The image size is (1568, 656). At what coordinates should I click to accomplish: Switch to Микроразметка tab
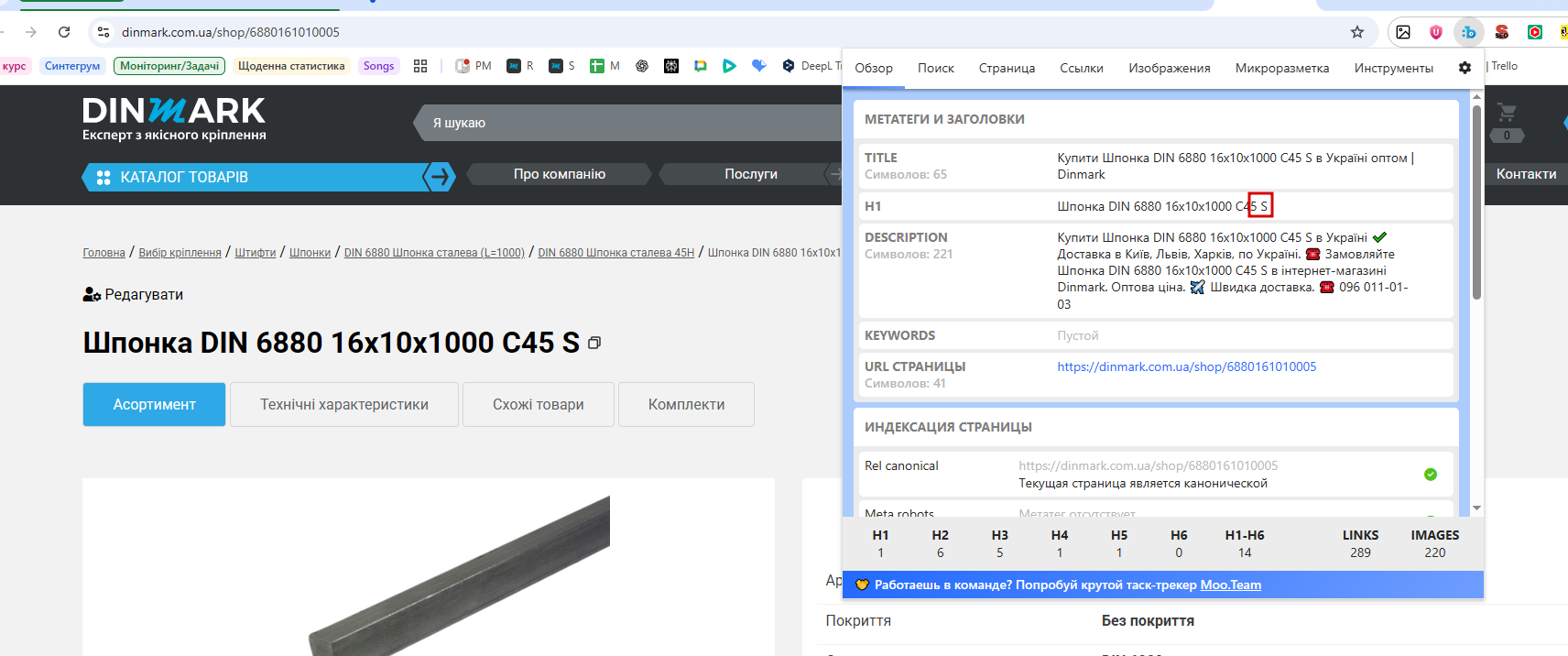pos(1282,68)
